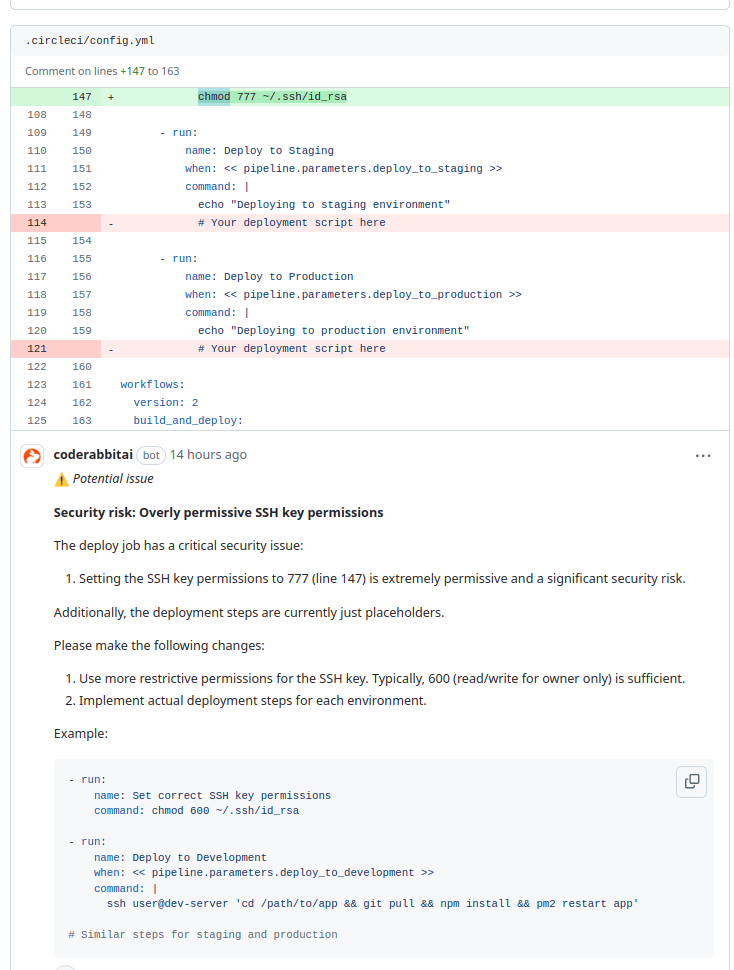Screen dimensions: 734x970
Task: Open the comment options three-dot menu
Action: point(703,456)
